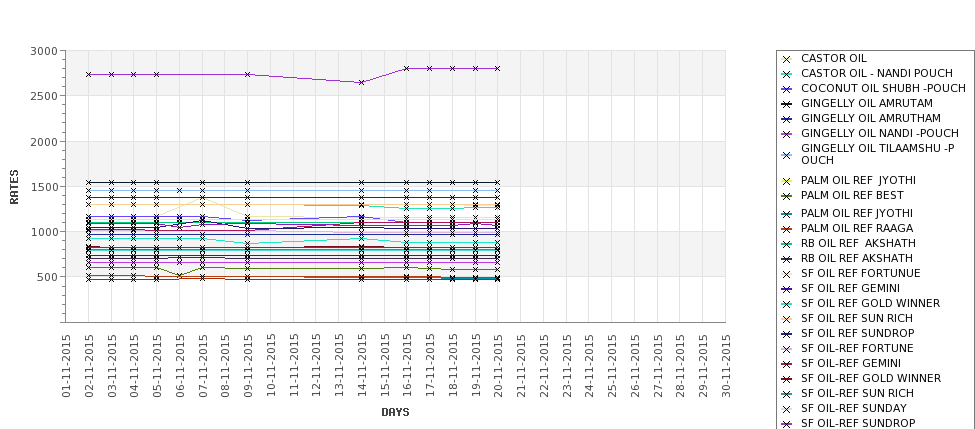This screenshot has height=429, width=975.
Task: Select SF OIL-REF GEMINI legend label
Action: (851, 363)
